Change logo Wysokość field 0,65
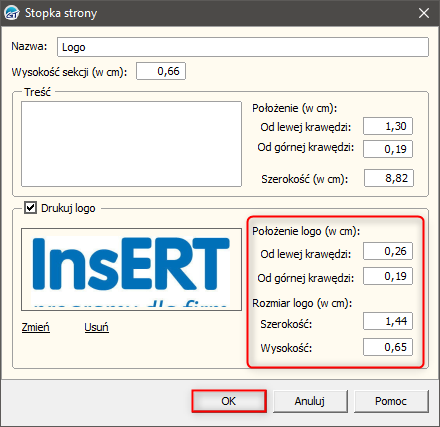 pos(388,347)
